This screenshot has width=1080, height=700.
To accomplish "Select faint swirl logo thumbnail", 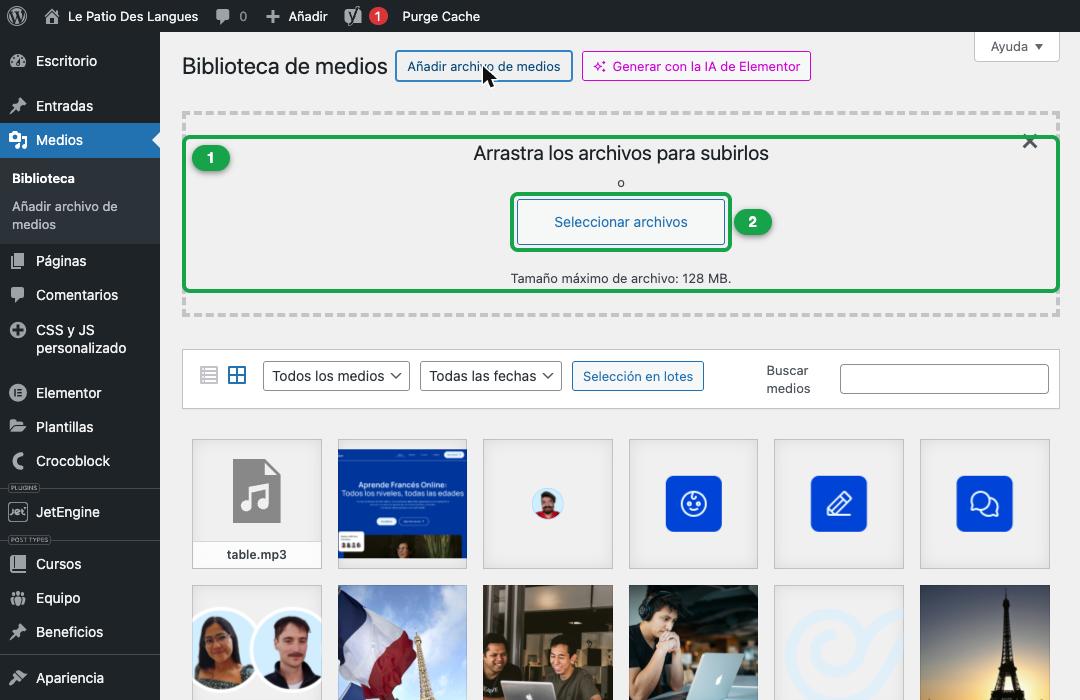I will 839,643.
